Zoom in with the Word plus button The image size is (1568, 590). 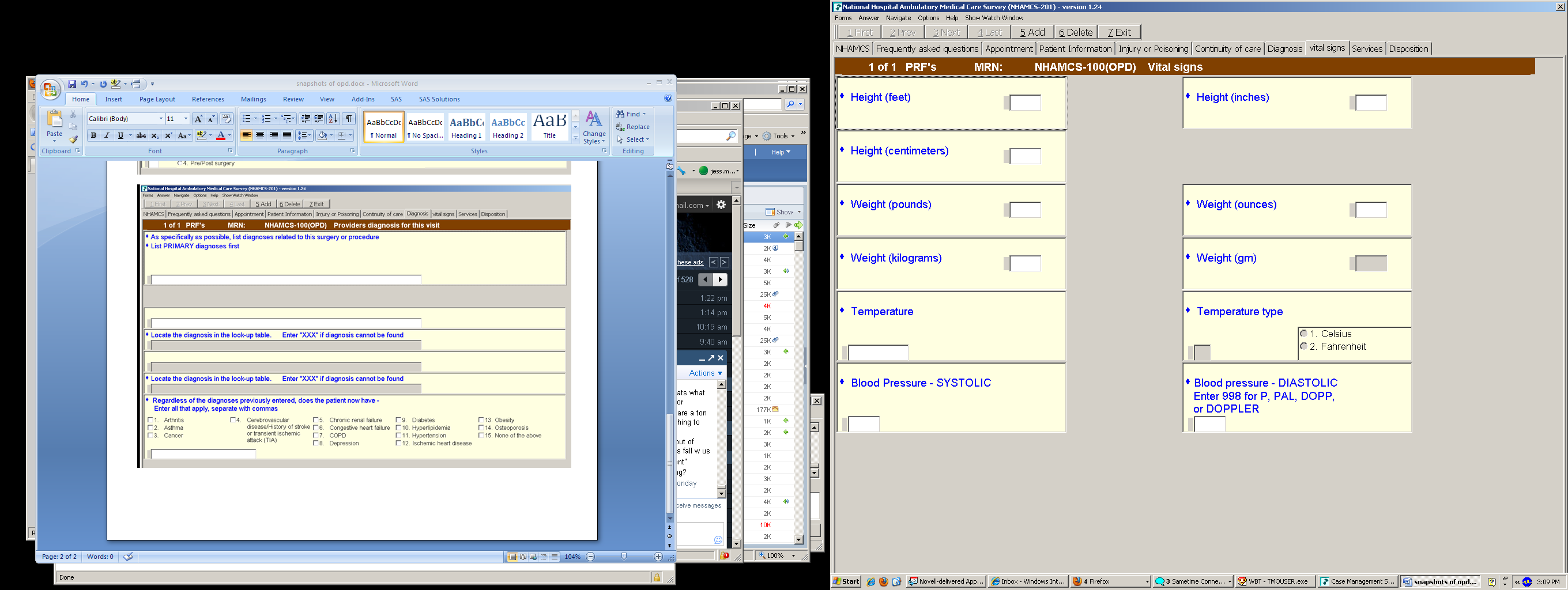(658, 557)
